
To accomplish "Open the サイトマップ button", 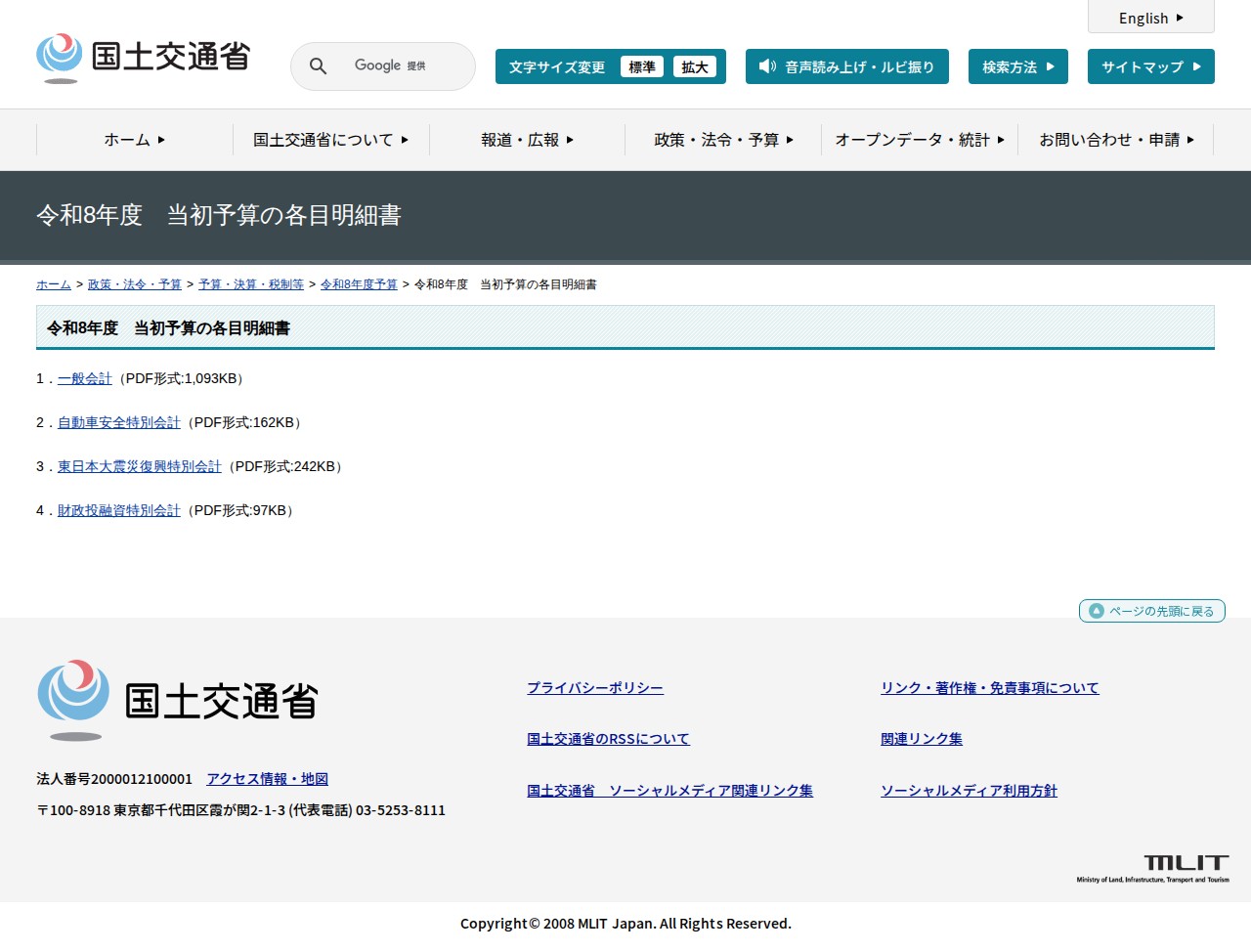I will [1150, 66].
